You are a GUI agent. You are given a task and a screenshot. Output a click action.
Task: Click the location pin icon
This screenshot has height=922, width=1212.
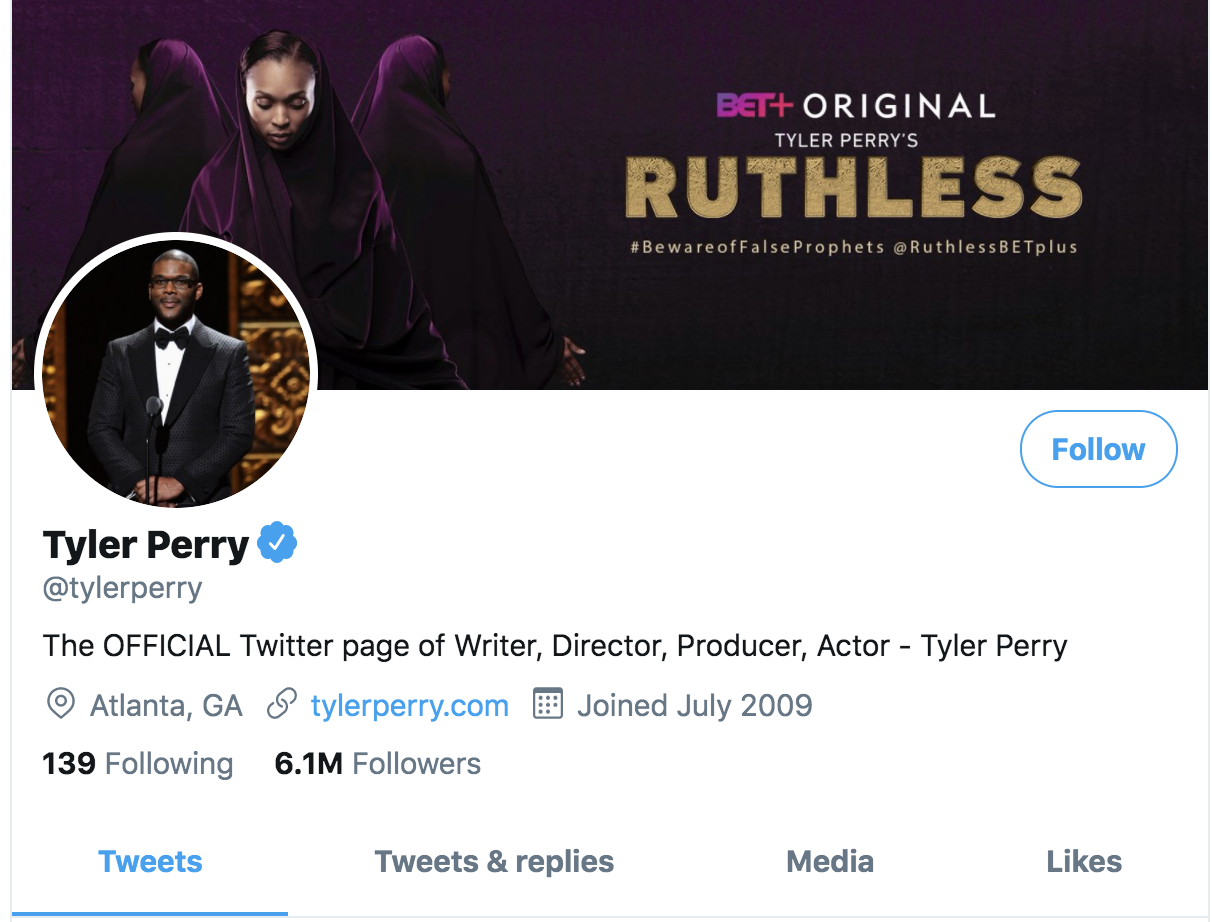point(61,705)
